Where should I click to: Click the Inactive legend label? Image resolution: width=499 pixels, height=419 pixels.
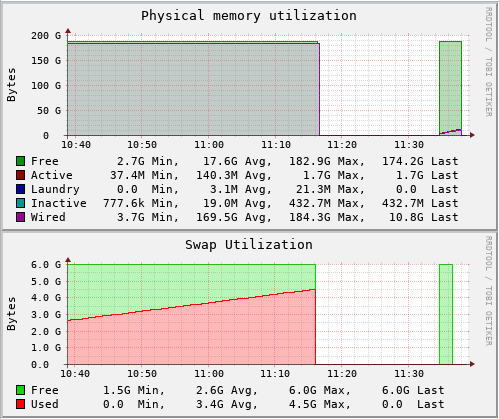coord(59,203)
